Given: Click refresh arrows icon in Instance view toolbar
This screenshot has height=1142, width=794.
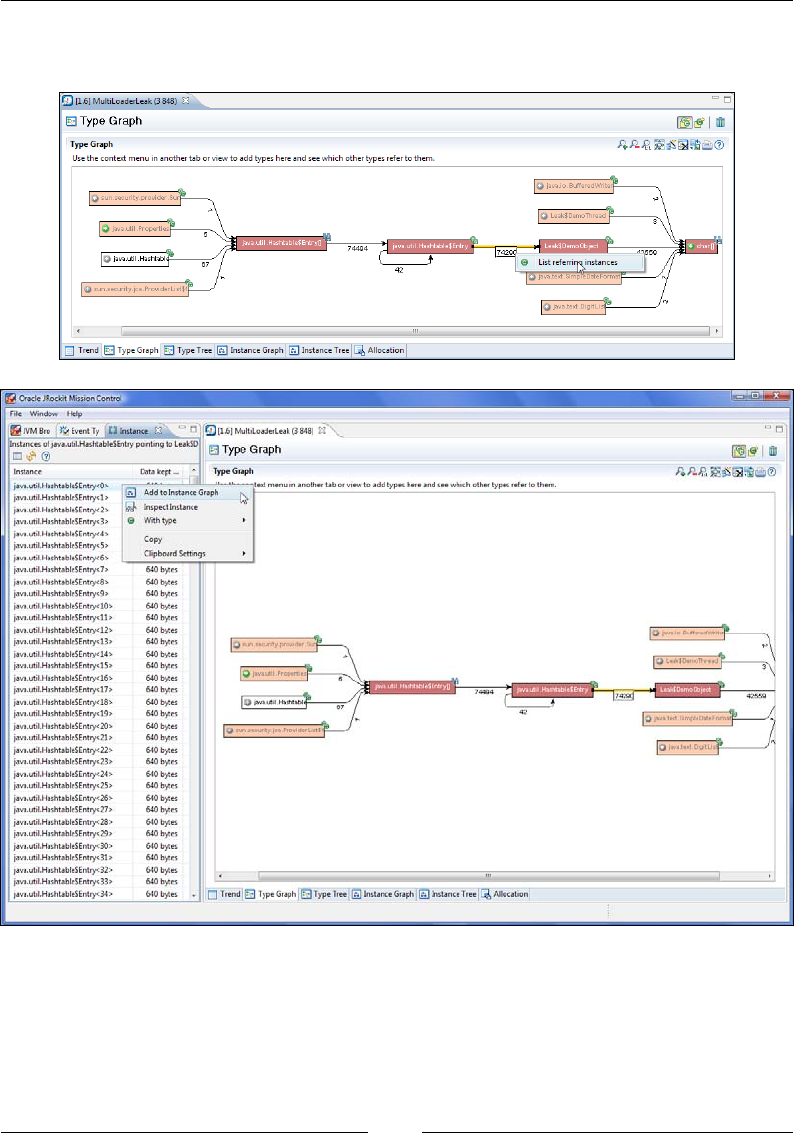Looking at the screenshot, I should pos(31,457).
